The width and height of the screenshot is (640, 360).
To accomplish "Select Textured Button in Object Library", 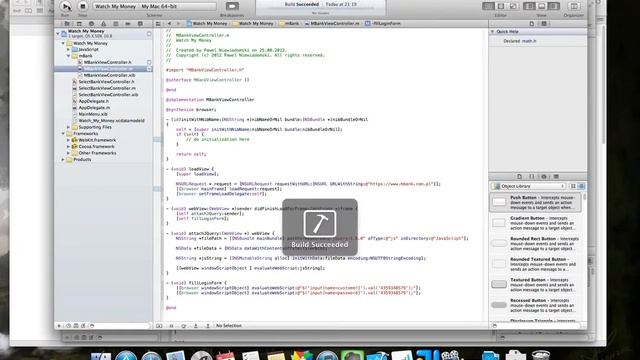I will coord(535,284).
